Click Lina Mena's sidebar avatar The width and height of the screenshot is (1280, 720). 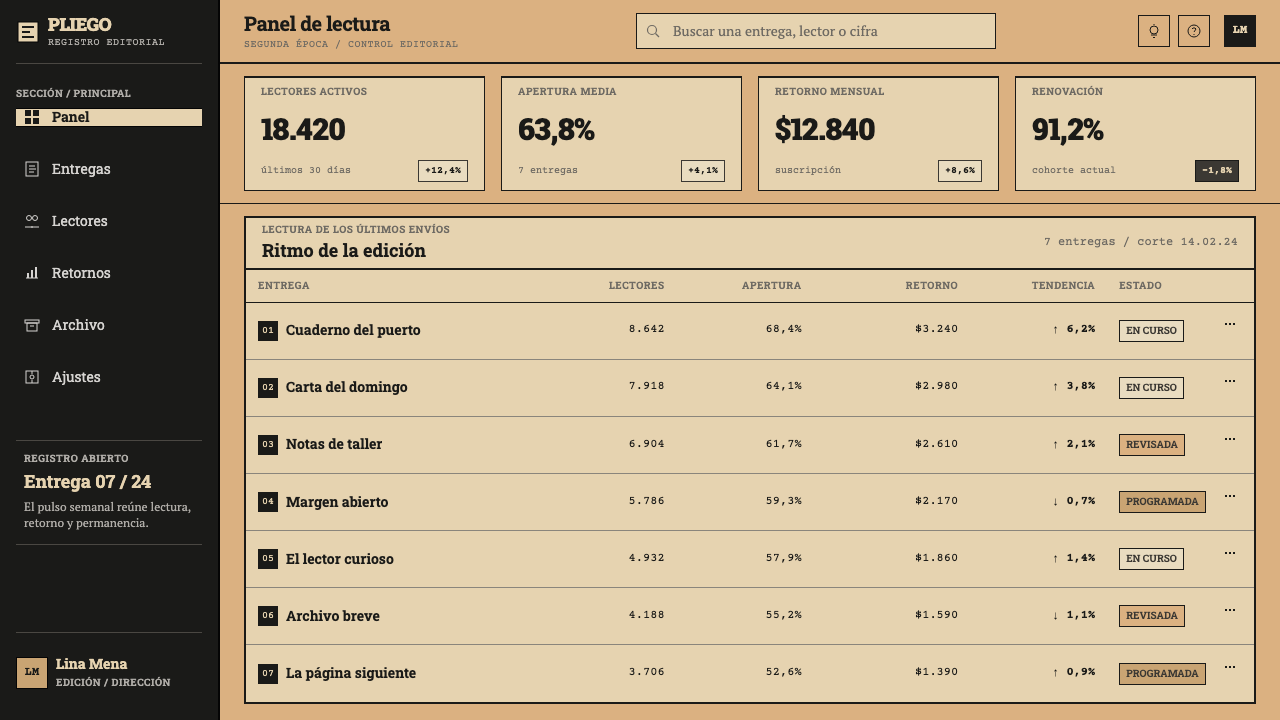[32, 673]
